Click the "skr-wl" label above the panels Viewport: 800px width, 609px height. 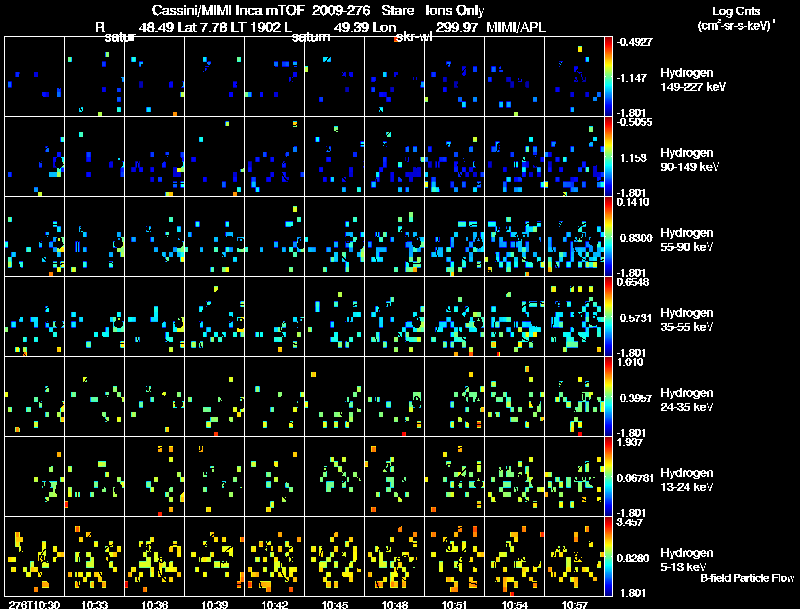(x=414, y=37)
